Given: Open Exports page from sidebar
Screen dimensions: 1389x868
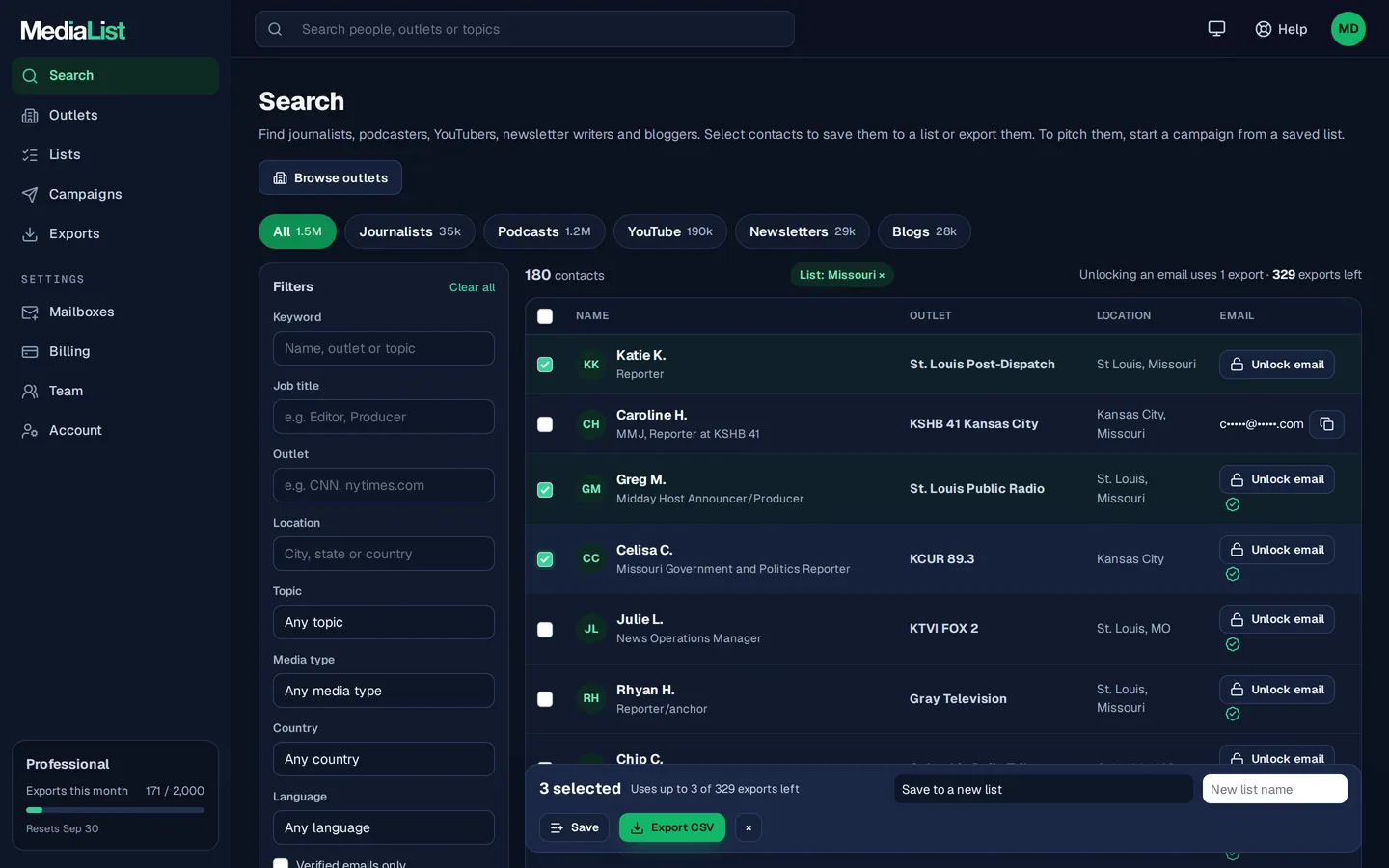Looking at the screenshot, I should [115, 233].
